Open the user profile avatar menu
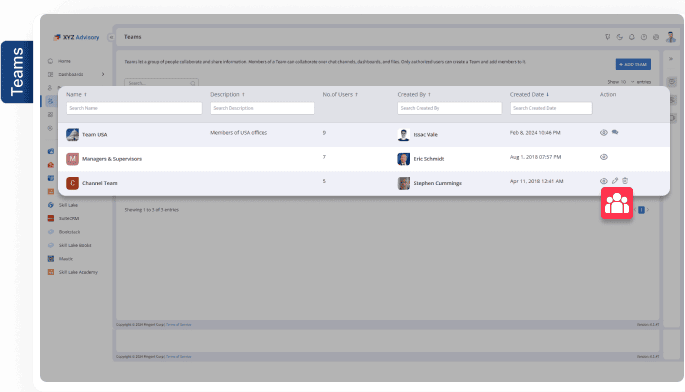This screenshot has width=685, height=392. [x=671, y=37]
